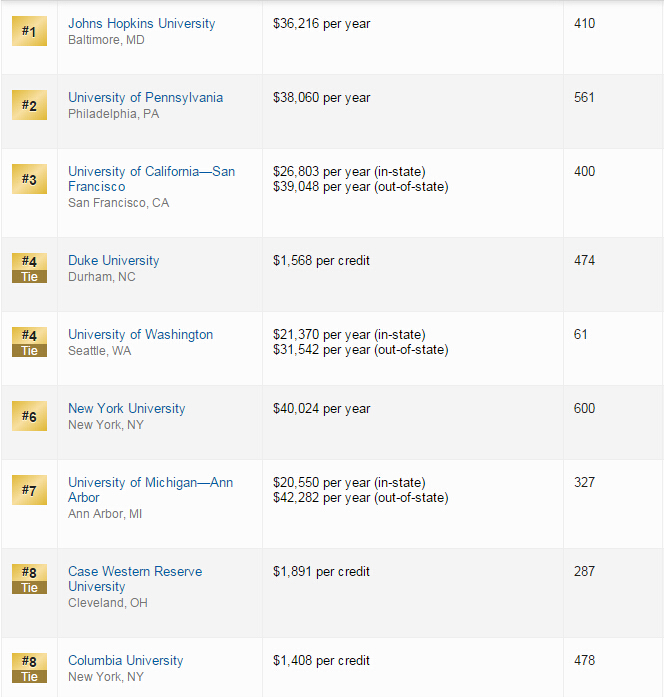Select the Seattle, WA location text
The image size is (664, 697).
pyautogui.click(x=100, y=351)
